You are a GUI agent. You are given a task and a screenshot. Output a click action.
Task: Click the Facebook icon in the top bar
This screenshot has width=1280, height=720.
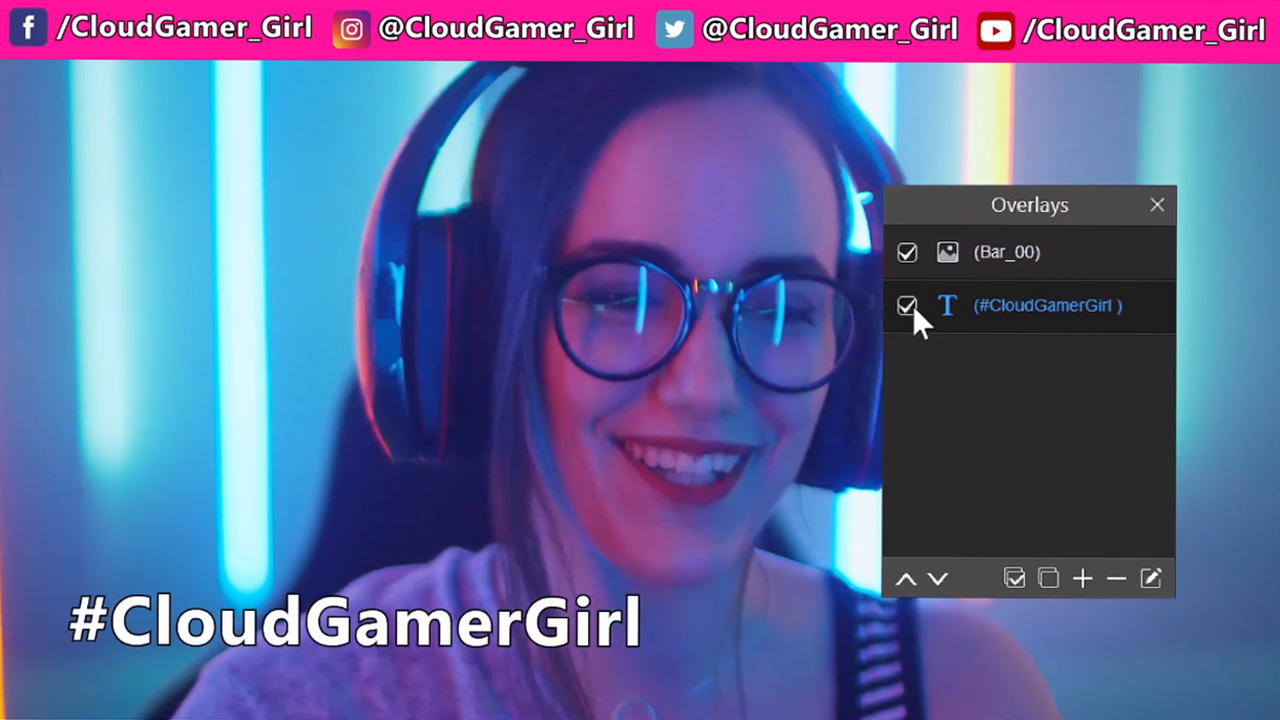click(28, 29)
